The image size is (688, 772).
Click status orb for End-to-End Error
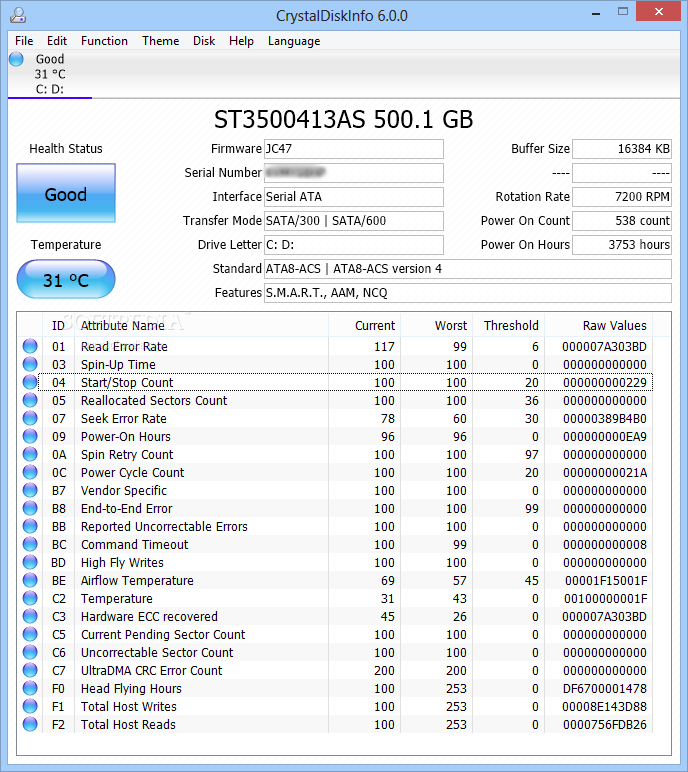coord(30,508)
